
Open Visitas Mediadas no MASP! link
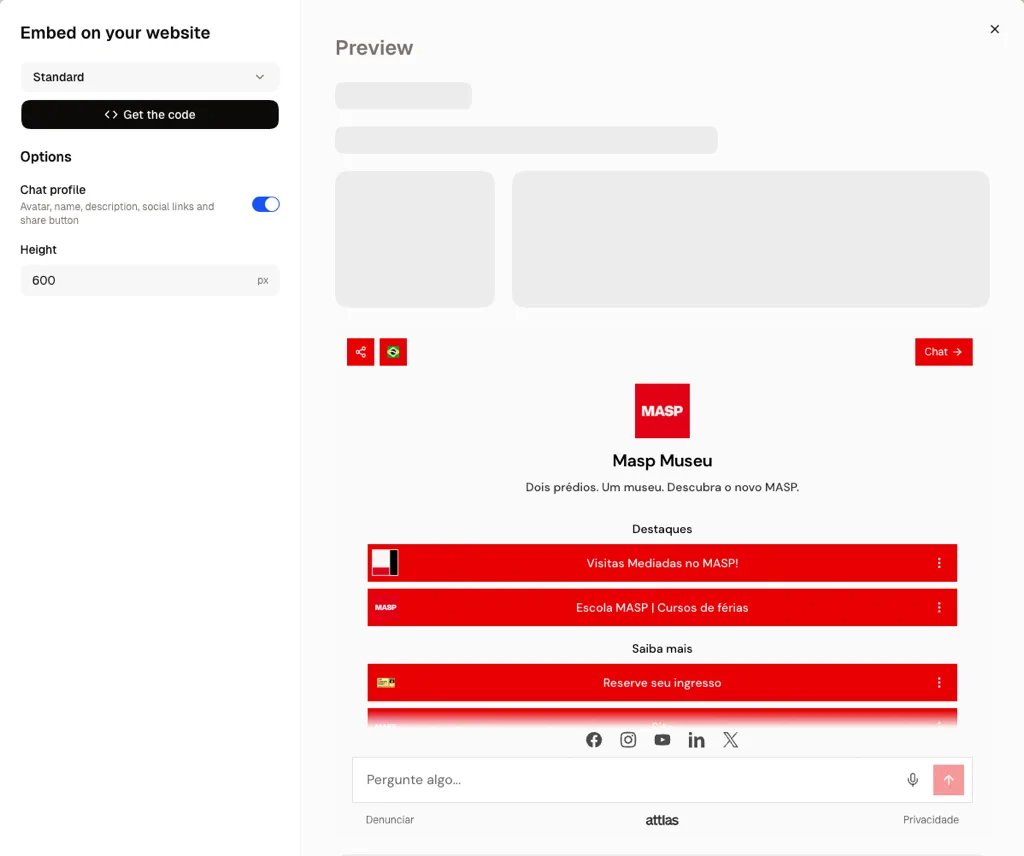pos(662,563)
